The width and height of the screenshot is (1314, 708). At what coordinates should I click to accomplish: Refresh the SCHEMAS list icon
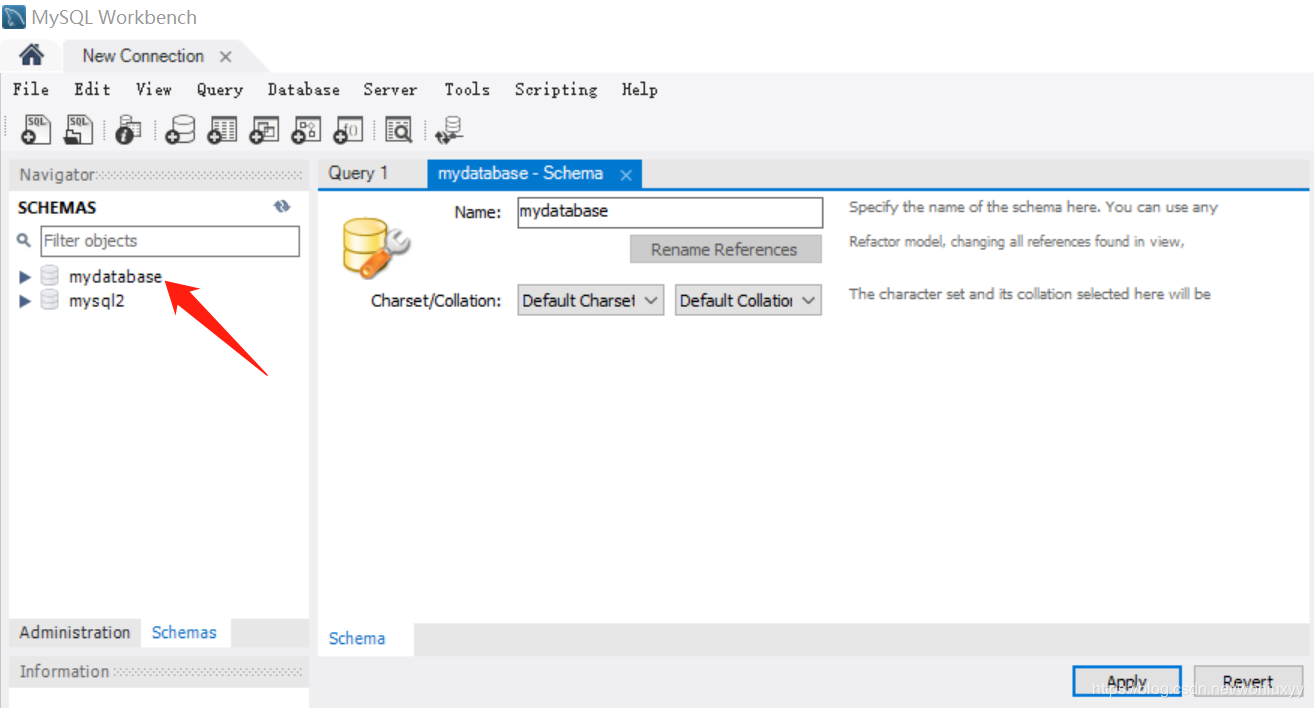pos(282,206)
